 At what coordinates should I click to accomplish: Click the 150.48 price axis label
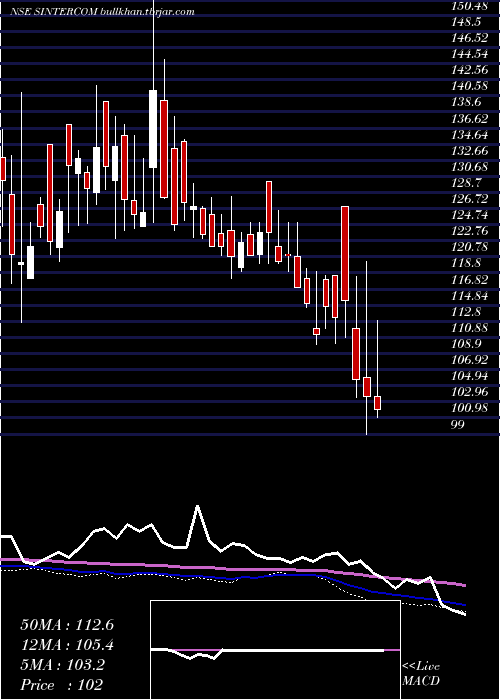pos(470,6)
